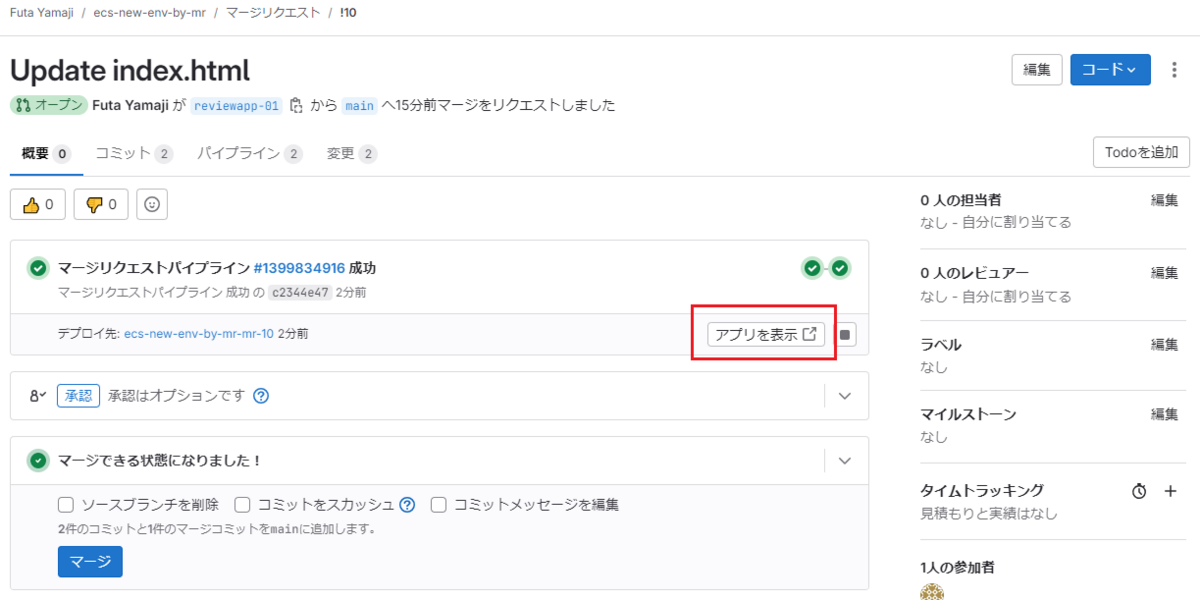Open the コード dropdown button
1200x600 pixels.
click(x=1110, y=70)
